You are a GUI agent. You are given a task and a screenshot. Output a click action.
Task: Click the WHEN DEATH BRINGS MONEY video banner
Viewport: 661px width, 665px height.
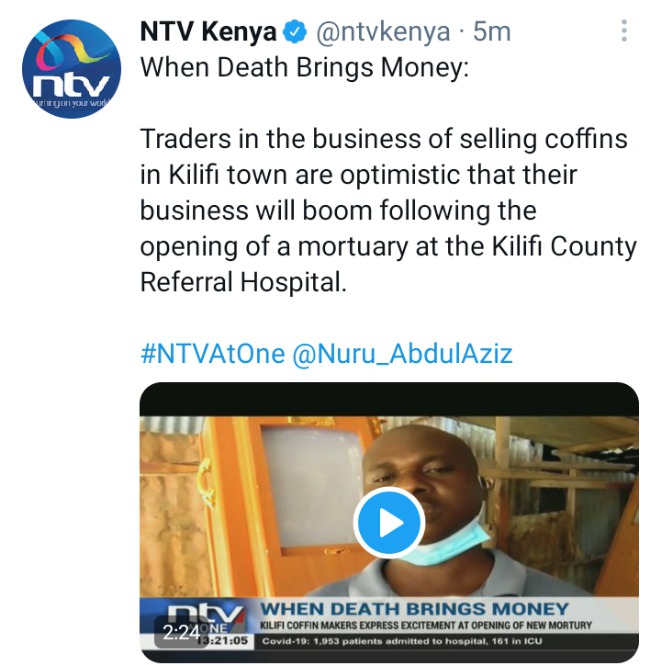(414, 609)
